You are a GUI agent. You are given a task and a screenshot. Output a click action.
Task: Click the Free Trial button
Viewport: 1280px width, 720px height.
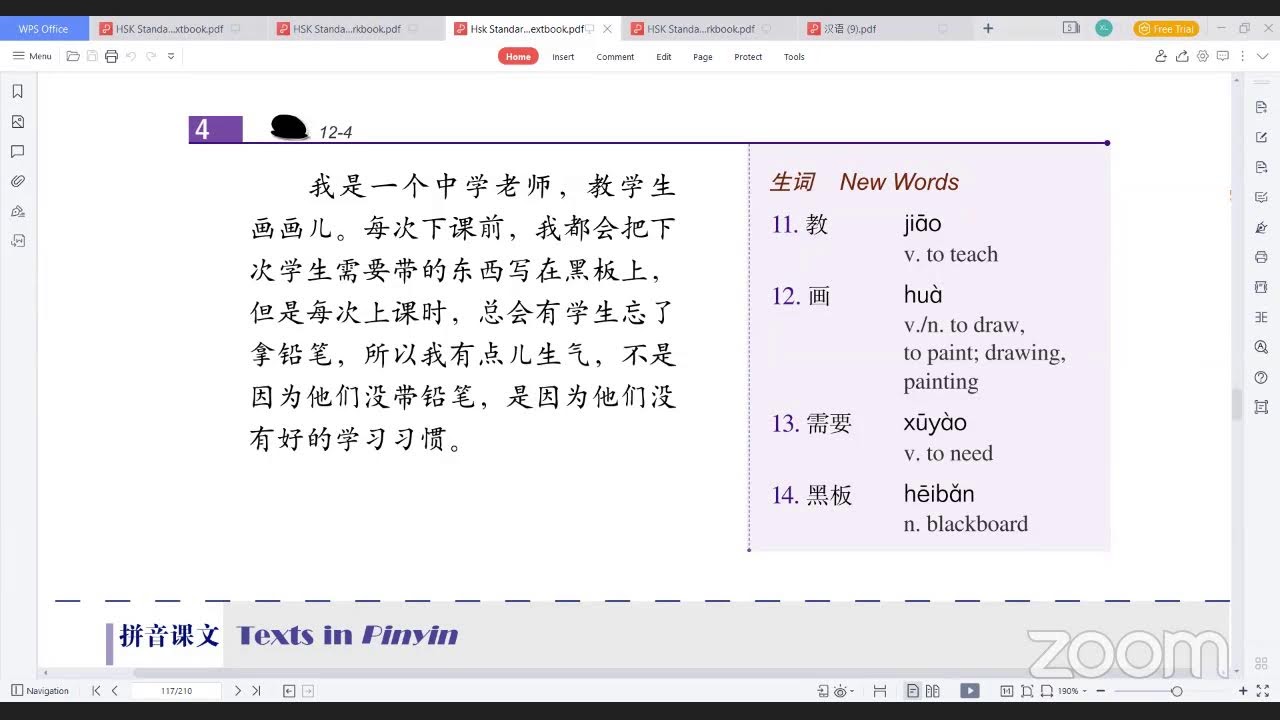[1166, 29]
